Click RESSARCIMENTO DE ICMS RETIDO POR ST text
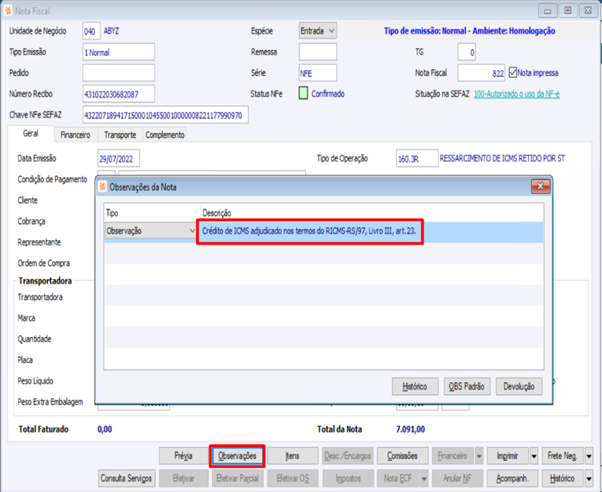602x492 pixels. (x=502, y=158)
